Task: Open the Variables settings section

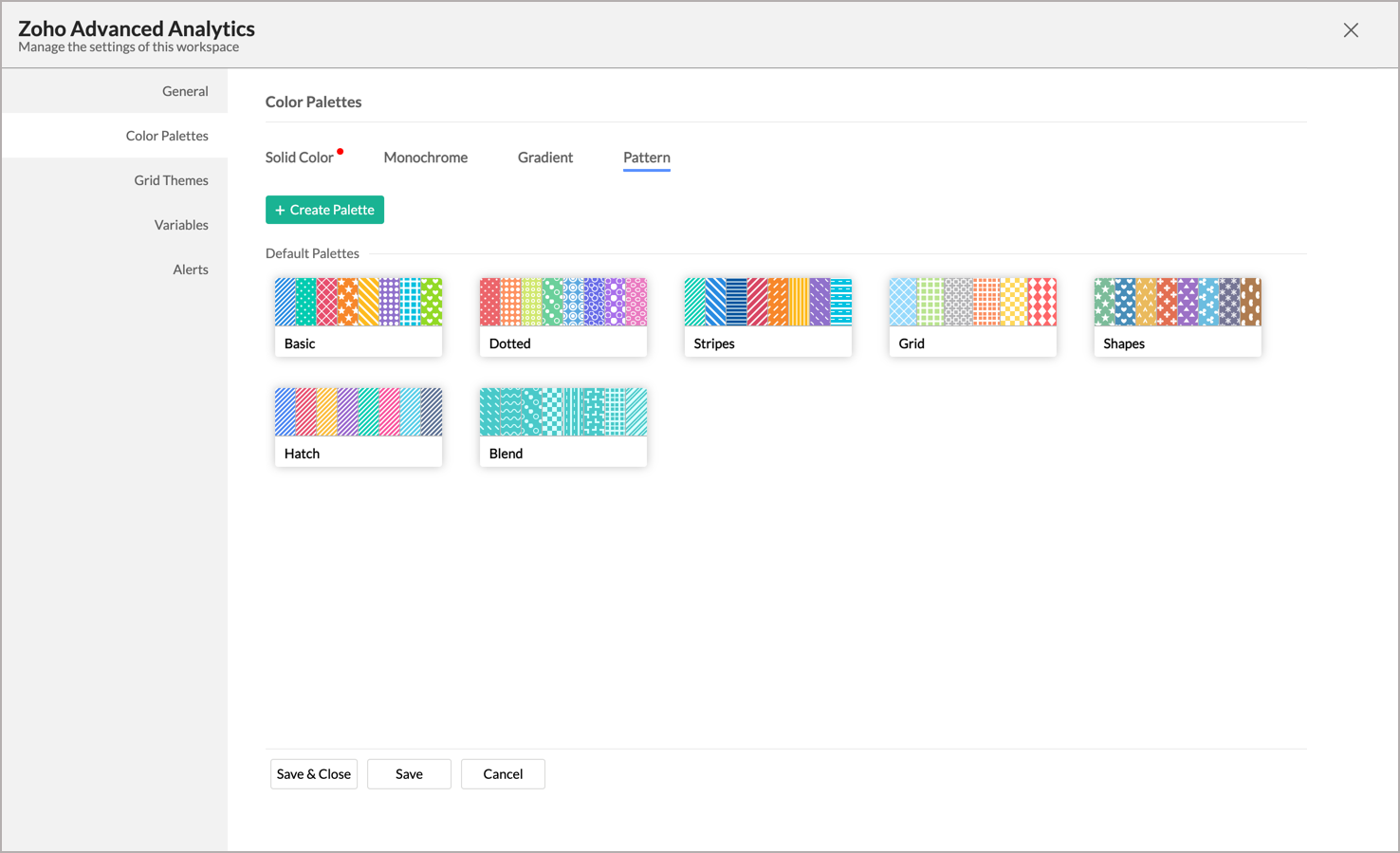Action: click(181, 224)
